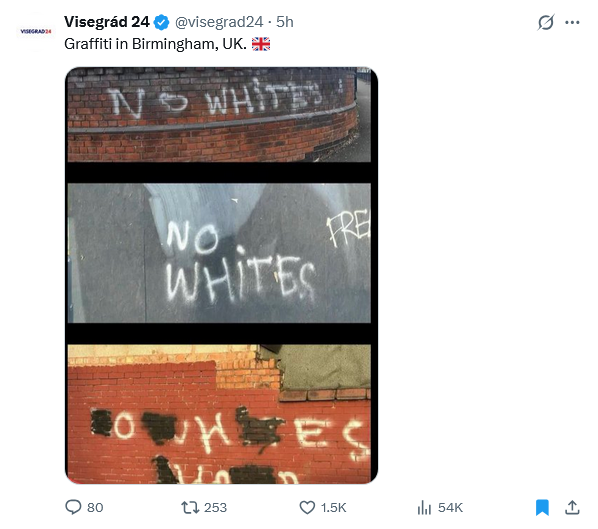Click the share upload icon

pos(572,508)
